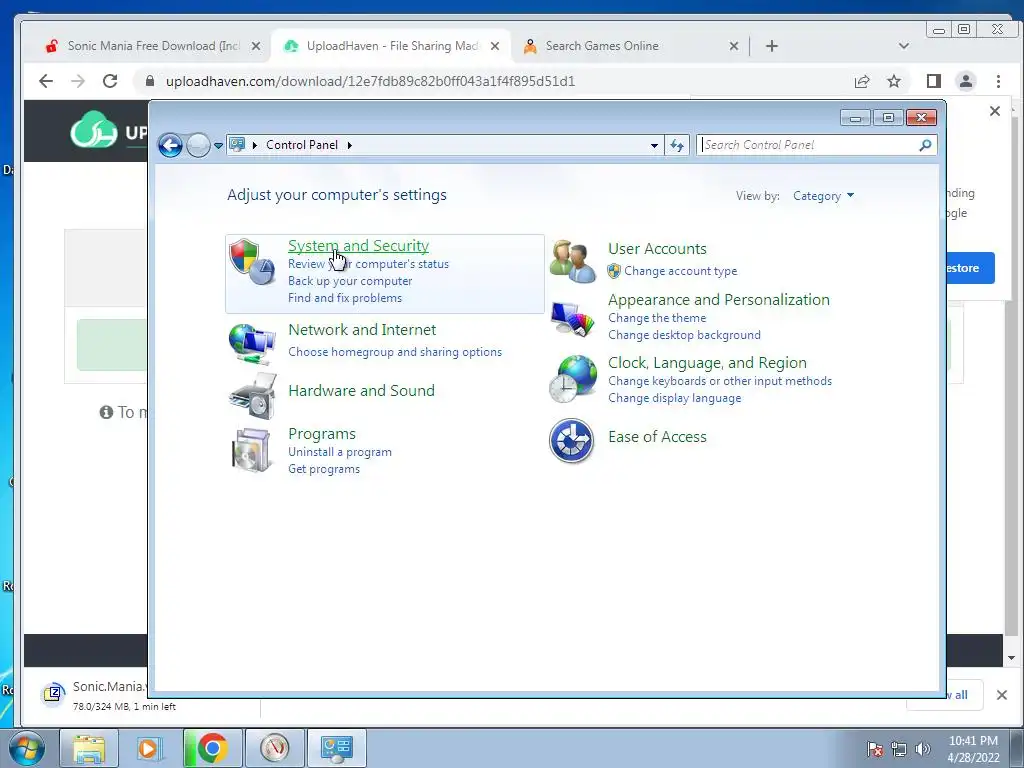Click the Control Panel search magnifier icon

pos(925,145)
